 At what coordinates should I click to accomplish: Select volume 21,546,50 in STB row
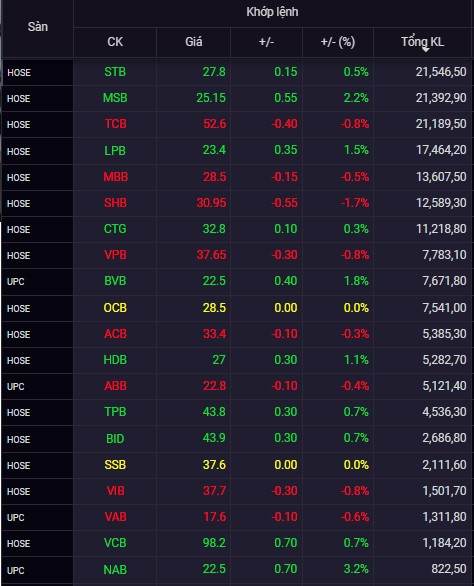[x=441, y=72]
